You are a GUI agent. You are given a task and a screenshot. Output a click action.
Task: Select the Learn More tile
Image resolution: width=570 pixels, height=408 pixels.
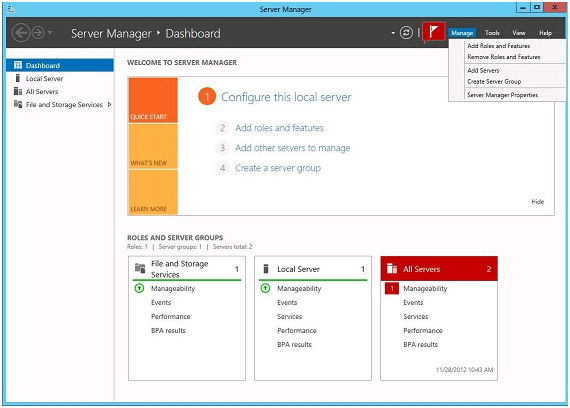tap(153, 192)
